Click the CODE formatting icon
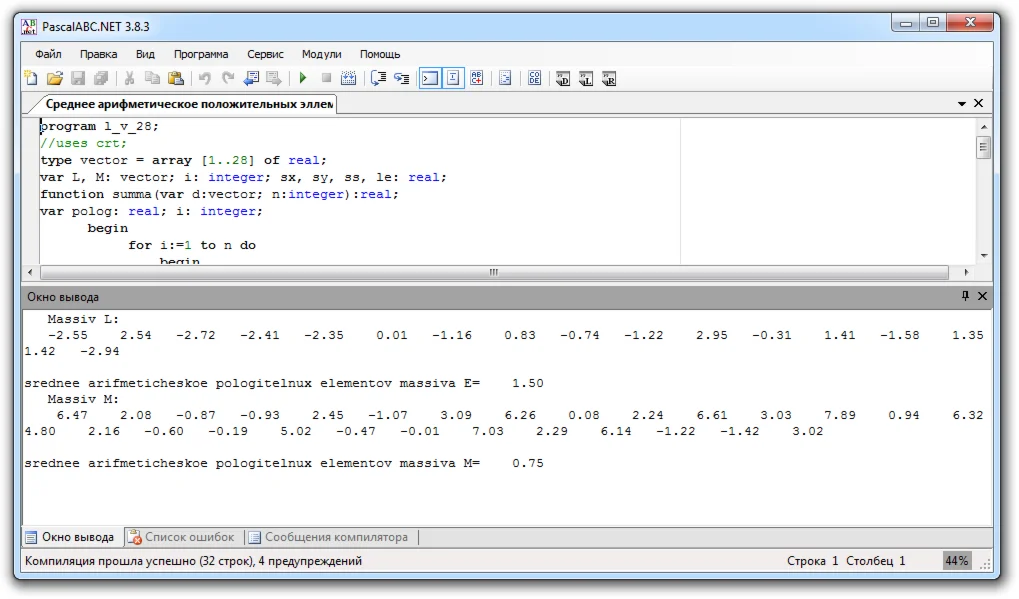1019x599 pixels. click(534, 78)
